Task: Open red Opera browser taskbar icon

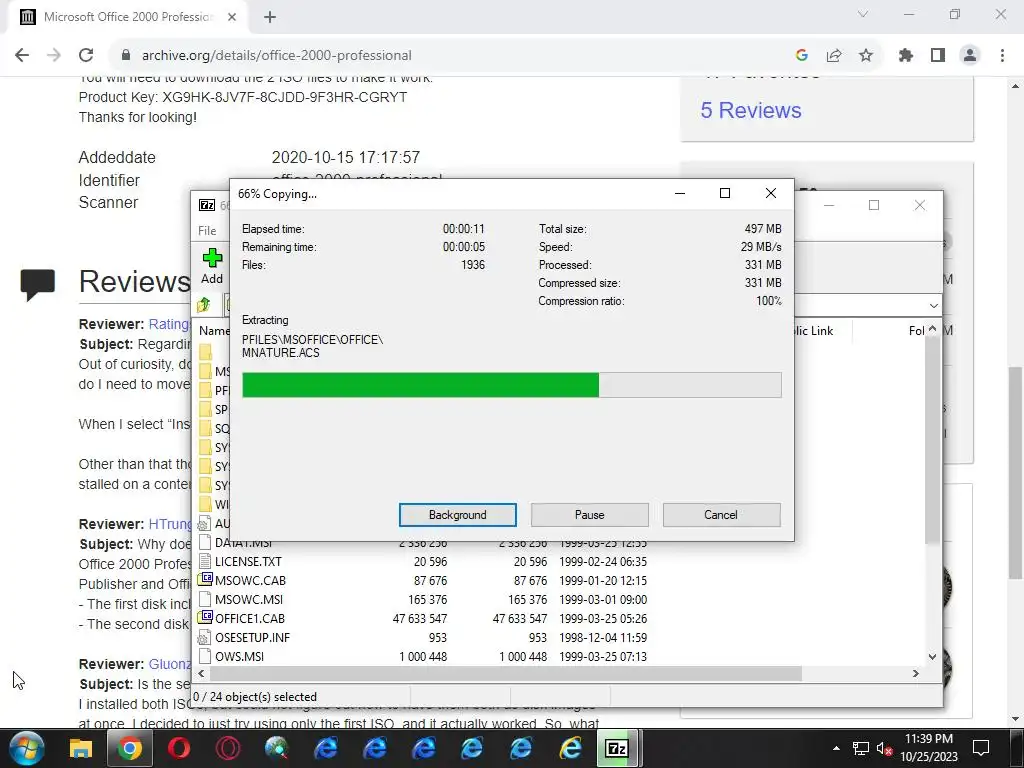Action: coord(178,748)
